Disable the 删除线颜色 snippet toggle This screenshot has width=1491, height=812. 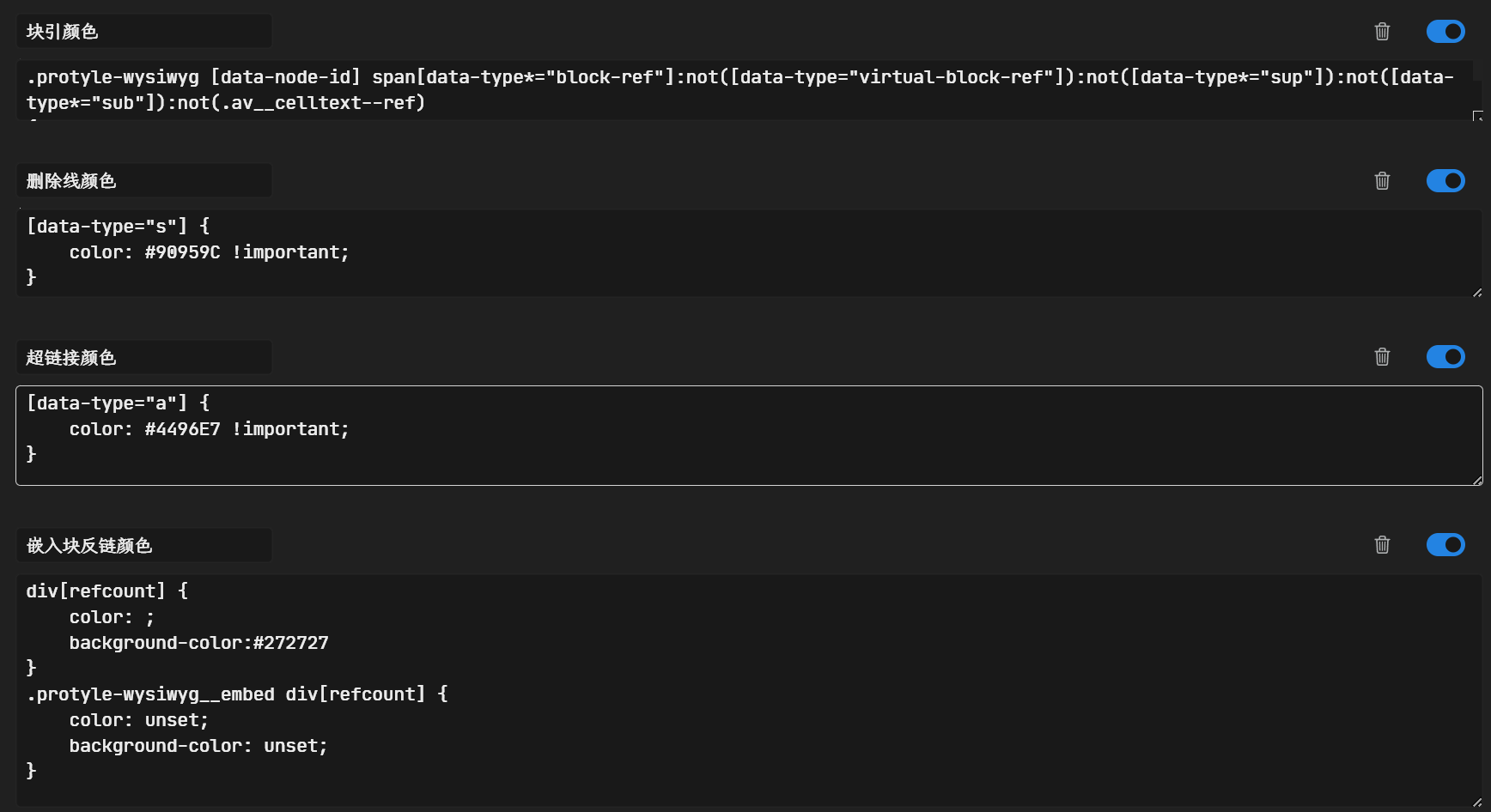[1445, 181]
